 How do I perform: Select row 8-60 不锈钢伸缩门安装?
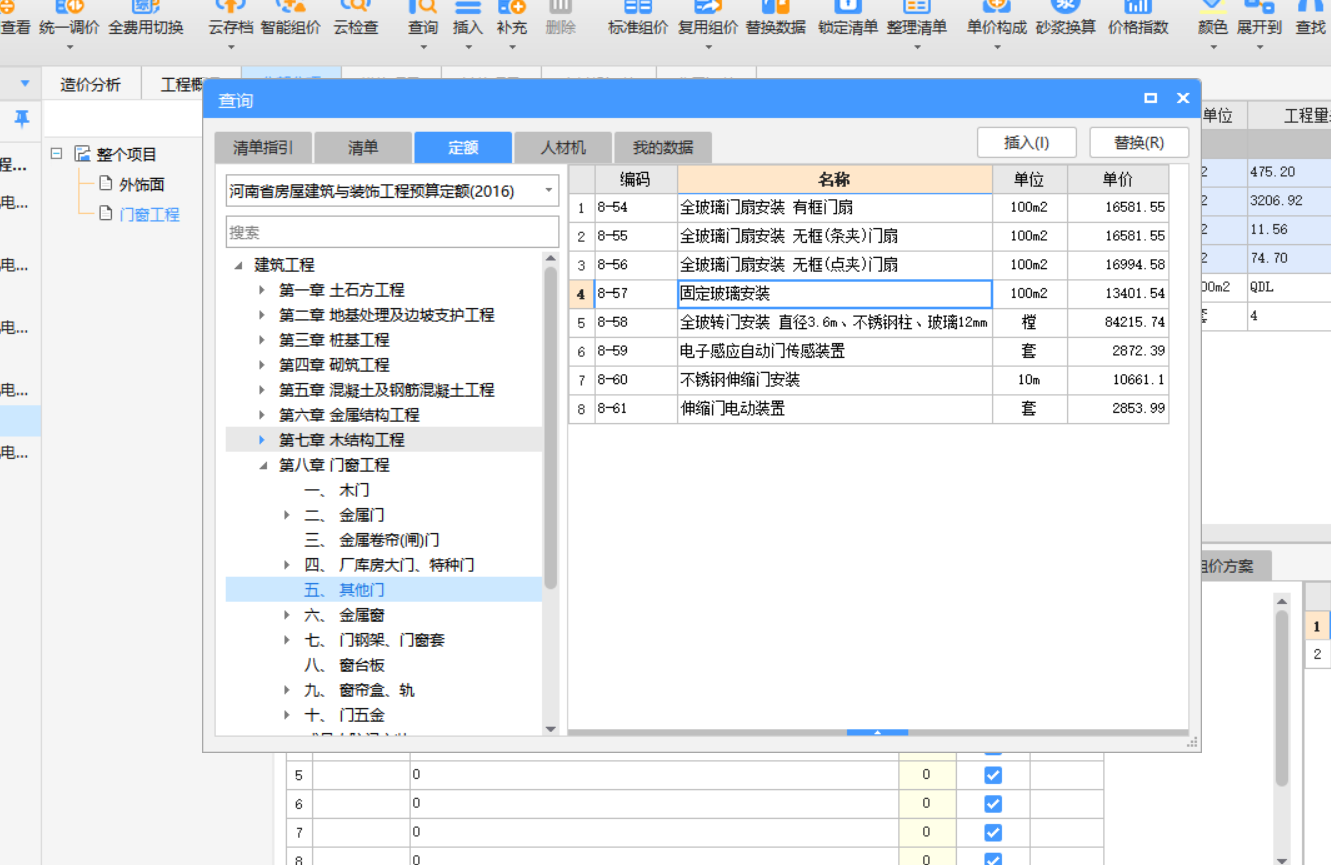pos(869,380)
